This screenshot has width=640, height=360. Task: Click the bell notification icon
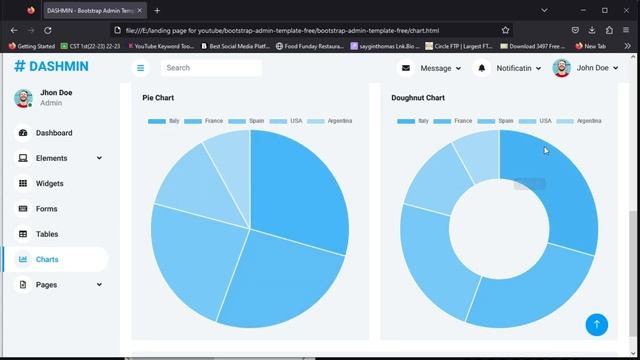pos(482,68)
